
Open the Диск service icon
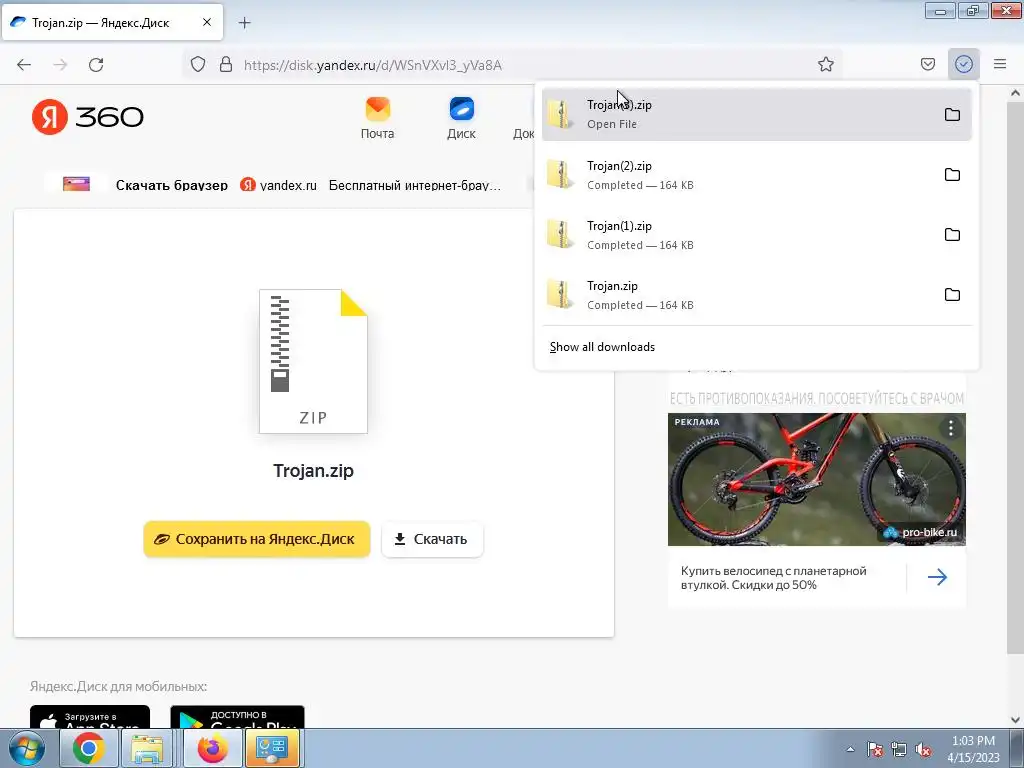click(x=461, y=118)
